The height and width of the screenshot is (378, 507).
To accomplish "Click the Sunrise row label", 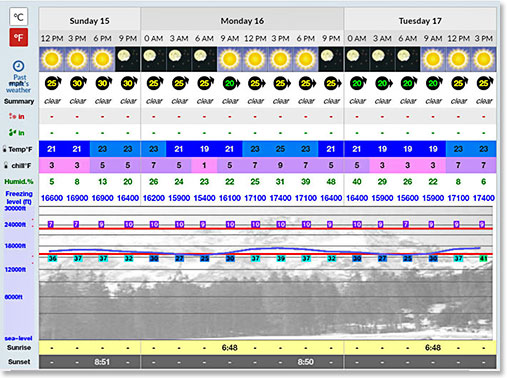I will 19,348.
